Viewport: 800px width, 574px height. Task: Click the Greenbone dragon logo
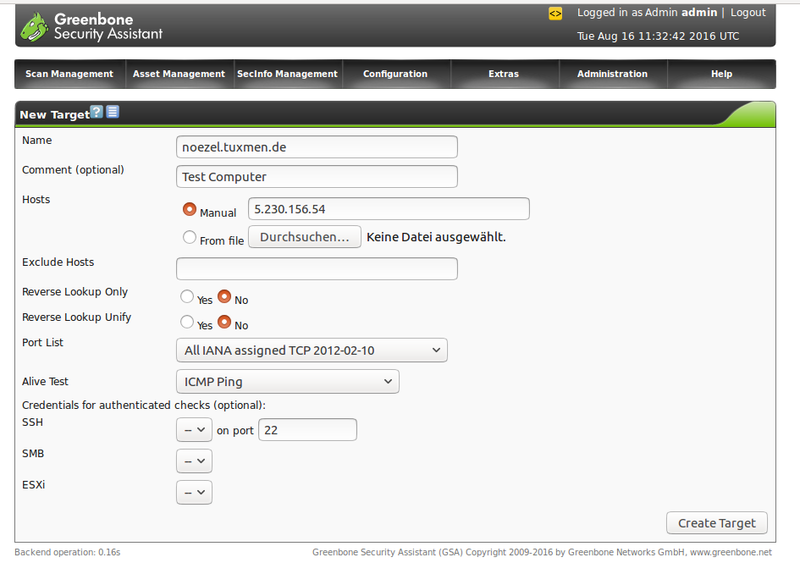(x=34, y=26)
